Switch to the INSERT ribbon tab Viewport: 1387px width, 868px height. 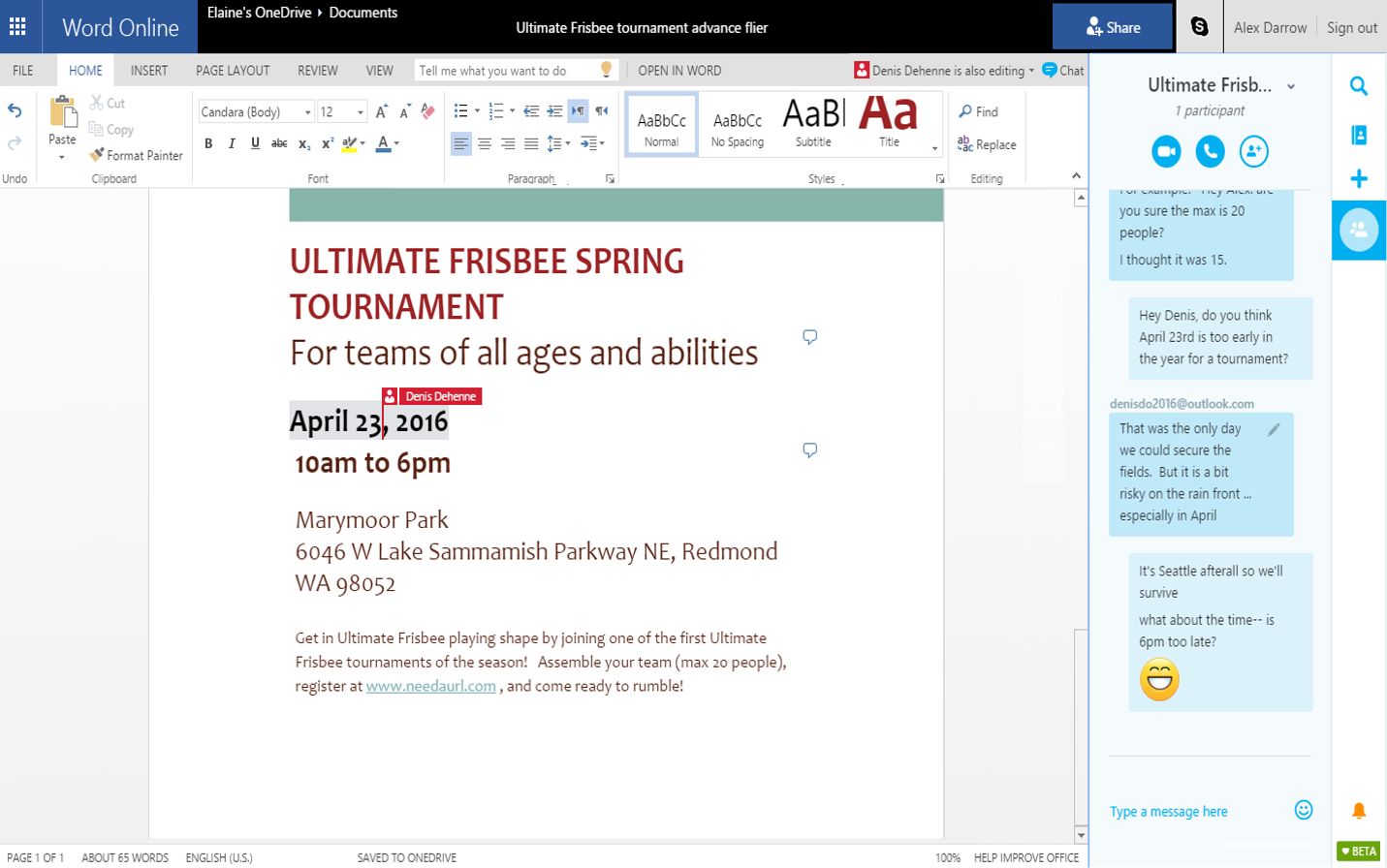pyautogui.click(x=148, y=71)
